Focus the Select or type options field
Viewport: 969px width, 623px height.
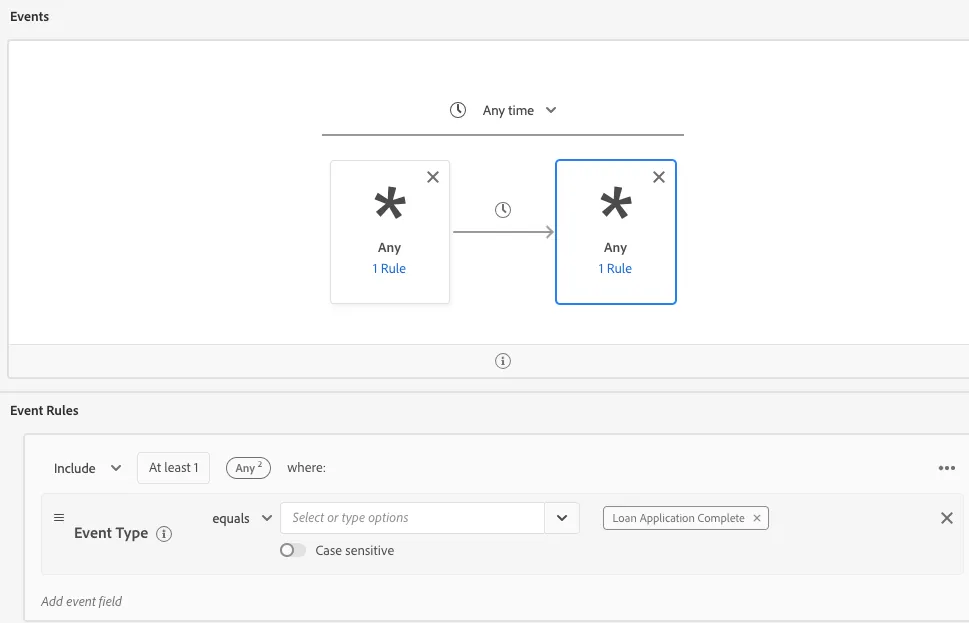[412, 518]
